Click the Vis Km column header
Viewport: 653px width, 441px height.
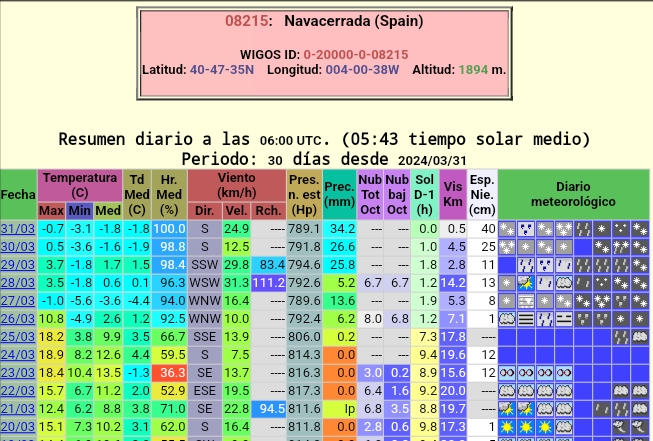click(x=453, y=194)
